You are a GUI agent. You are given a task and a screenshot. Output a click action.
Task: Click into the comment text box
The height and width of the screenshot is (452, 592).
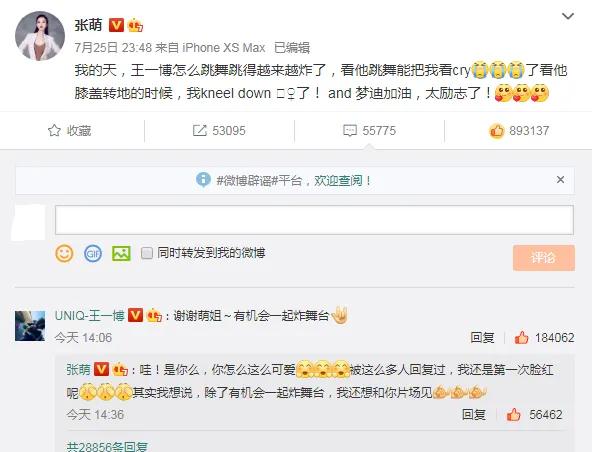click(314, 220)
